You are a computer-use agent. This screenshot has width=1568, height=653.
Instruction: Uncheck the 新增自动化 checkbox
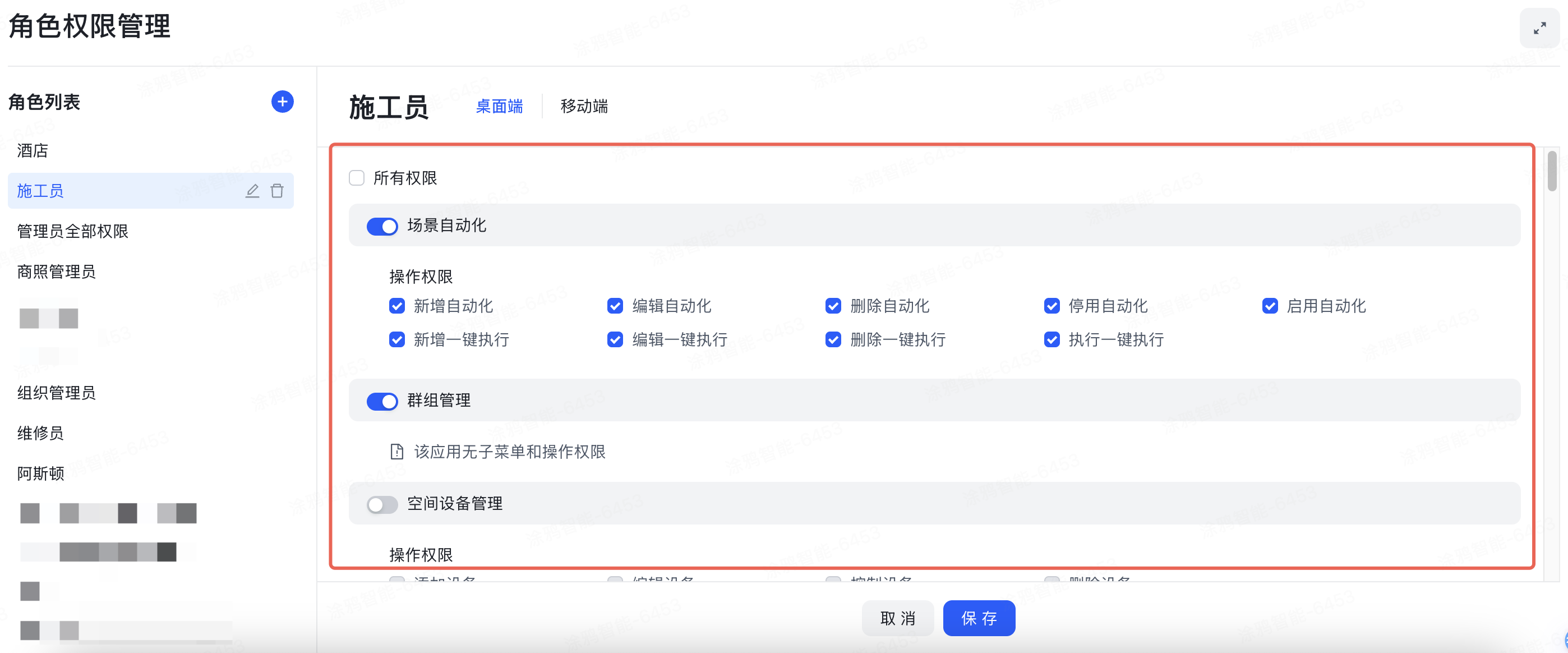point(397,306)
